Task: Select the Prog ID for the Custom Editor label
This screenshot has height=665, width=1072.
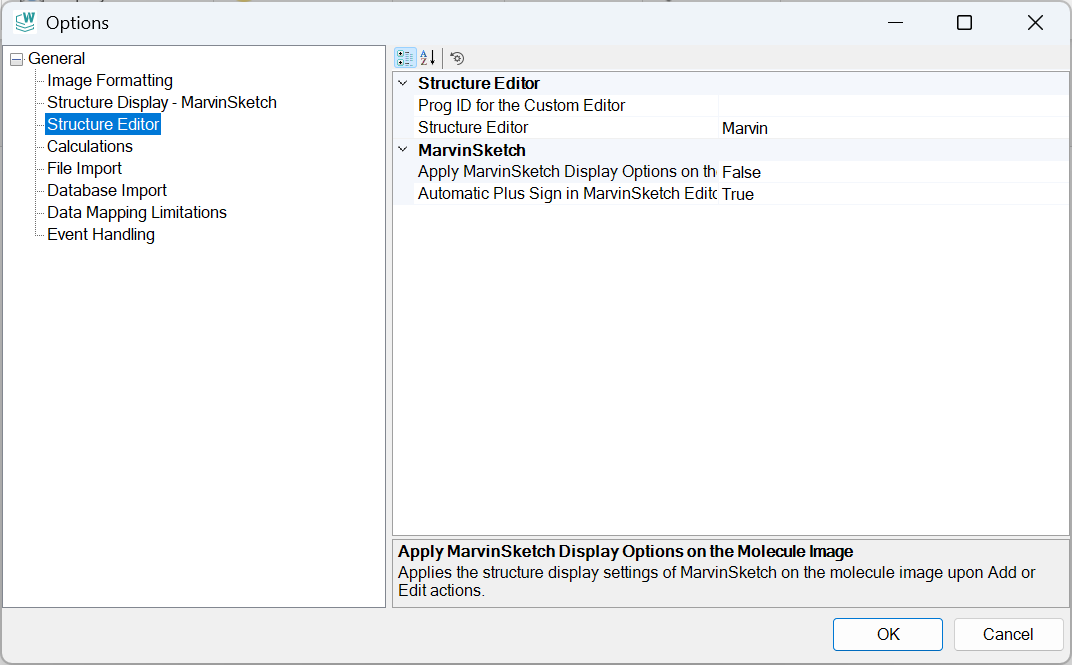Action: [x=522, y=106]
